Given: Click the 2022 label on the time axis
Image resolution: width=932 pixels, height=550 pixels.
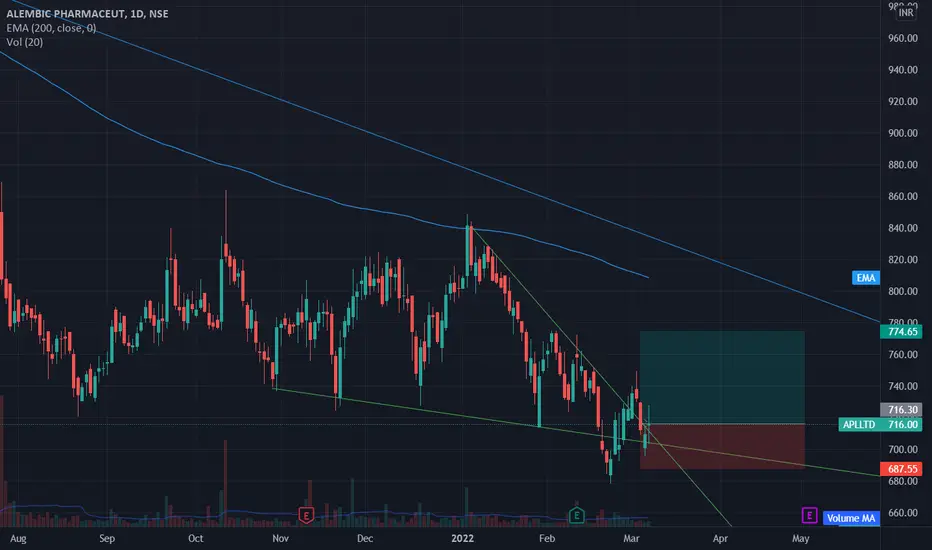Looking at the screenshot, I should [x=462, y=539].
